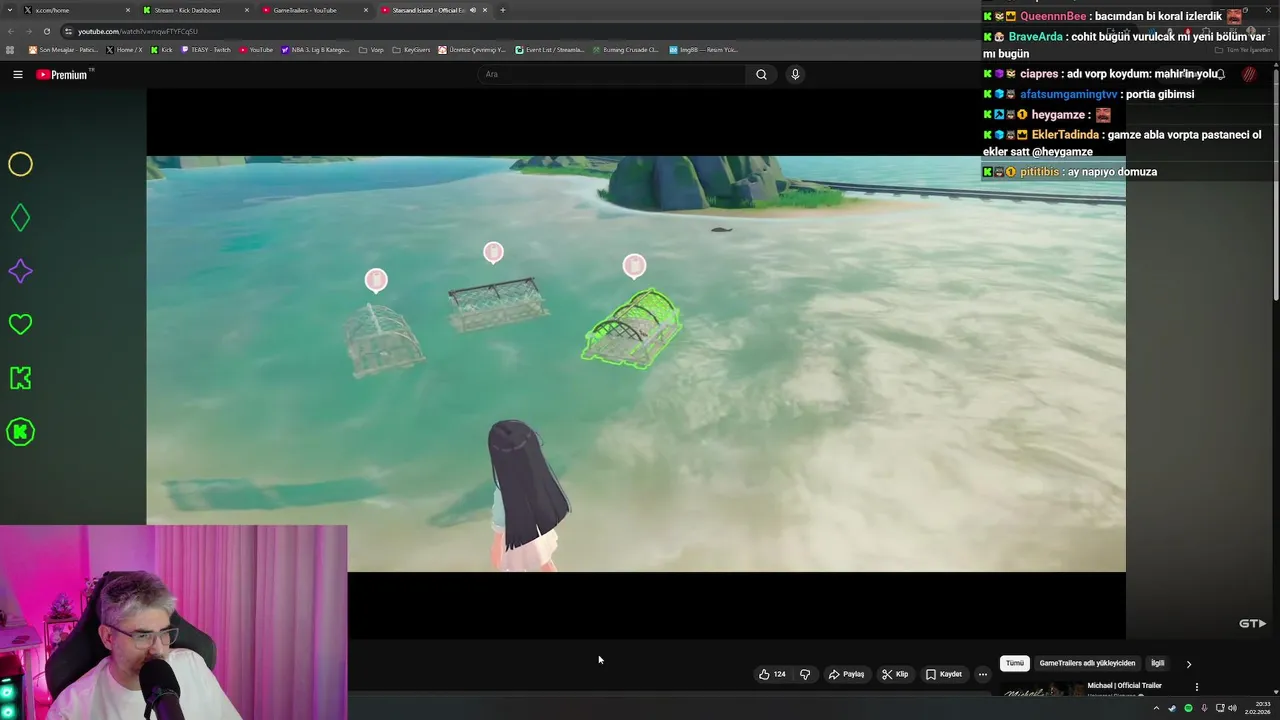This screenshot has height=720, width=1280.
Task: Like the video with thumbs up
Action: [x=772, y=674]
